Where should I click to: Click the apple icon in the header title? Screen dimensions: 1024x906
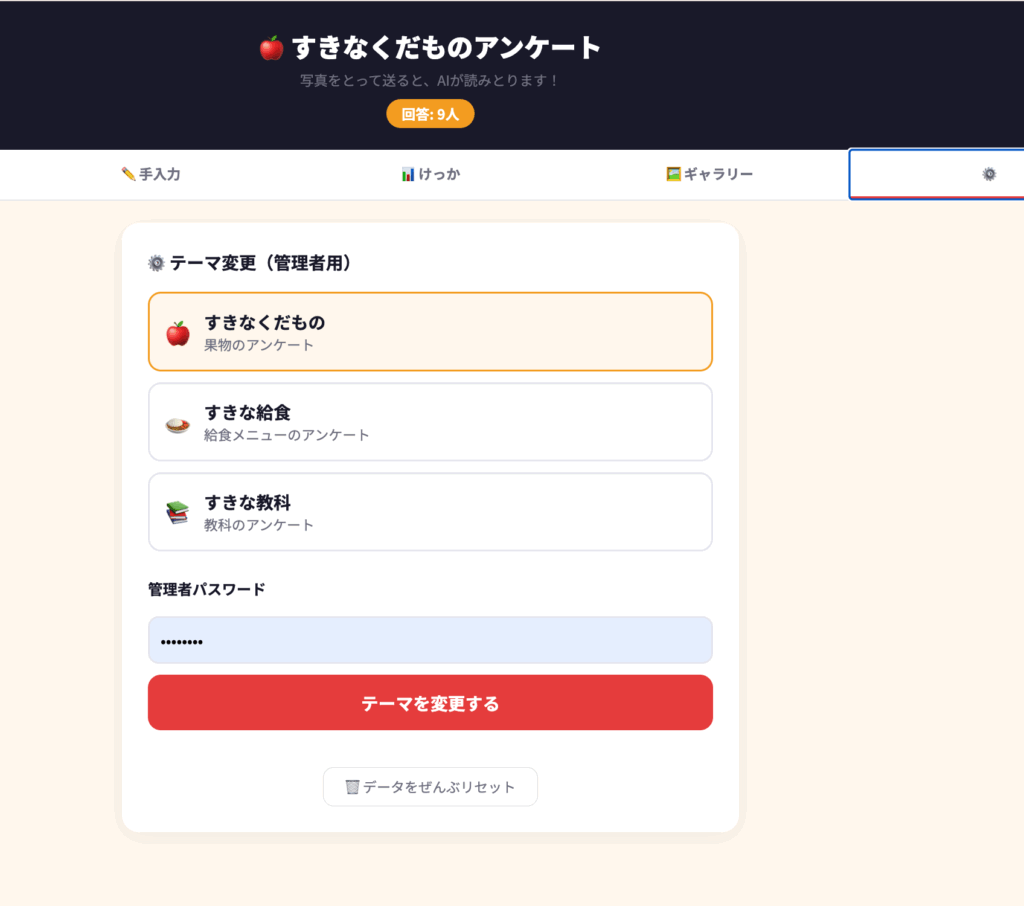coord(271,48)
